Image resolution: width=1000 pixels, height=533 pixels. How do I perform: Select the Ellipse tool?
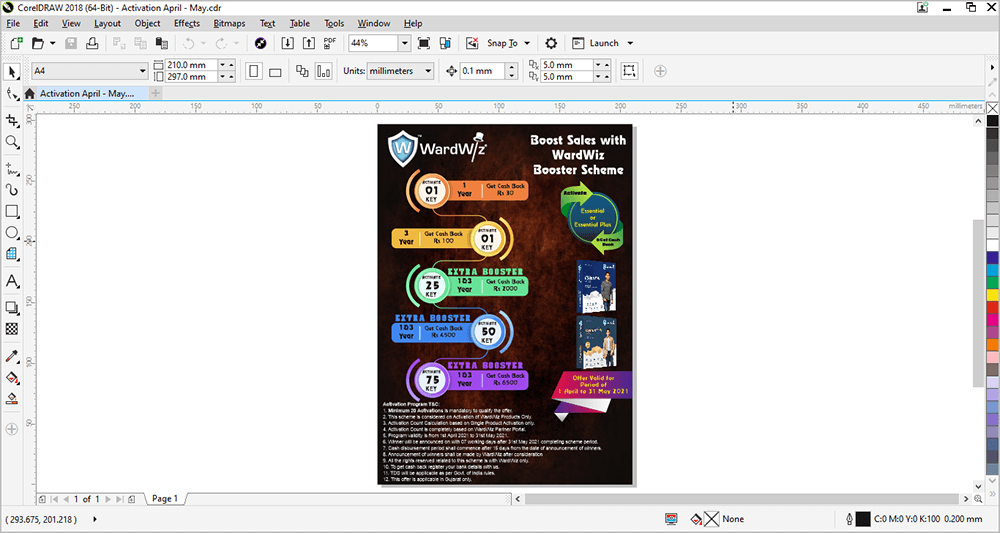coord(11,233)
